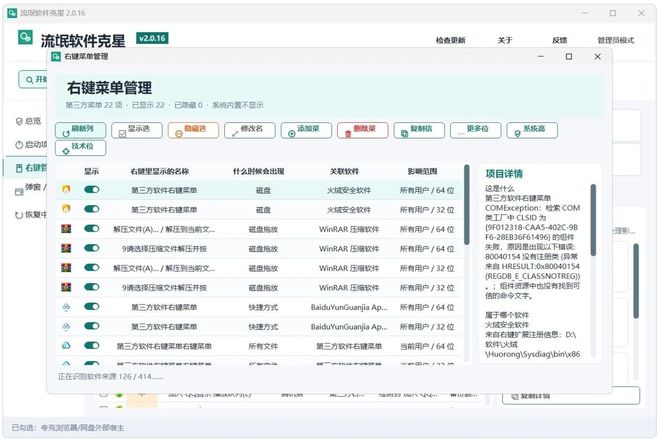The height and width of the screenshot is (442, 660).
Task: Click the orange 隐藏选 toolbar button
Action: point(193,130)
